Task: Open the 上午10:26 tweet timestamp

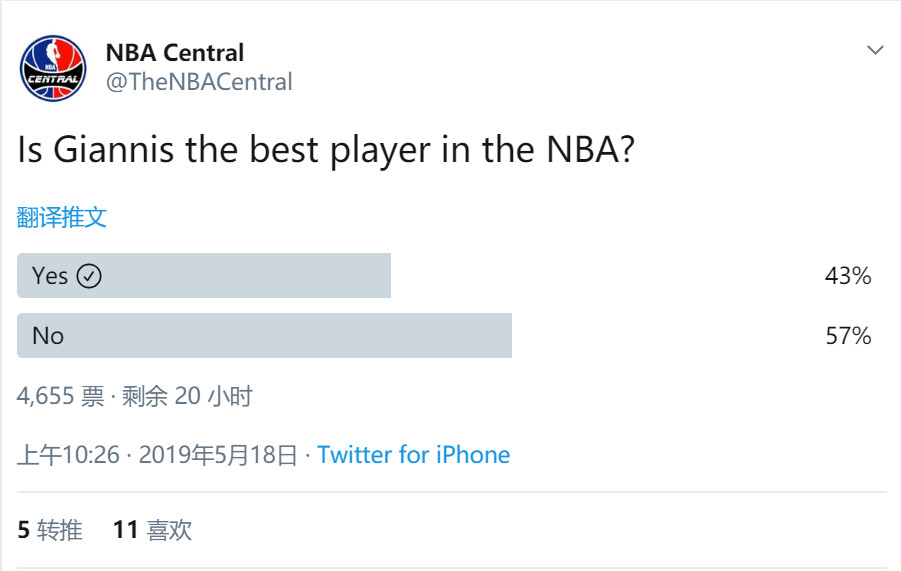Action: pyautogui.click(x=68, y=455)
